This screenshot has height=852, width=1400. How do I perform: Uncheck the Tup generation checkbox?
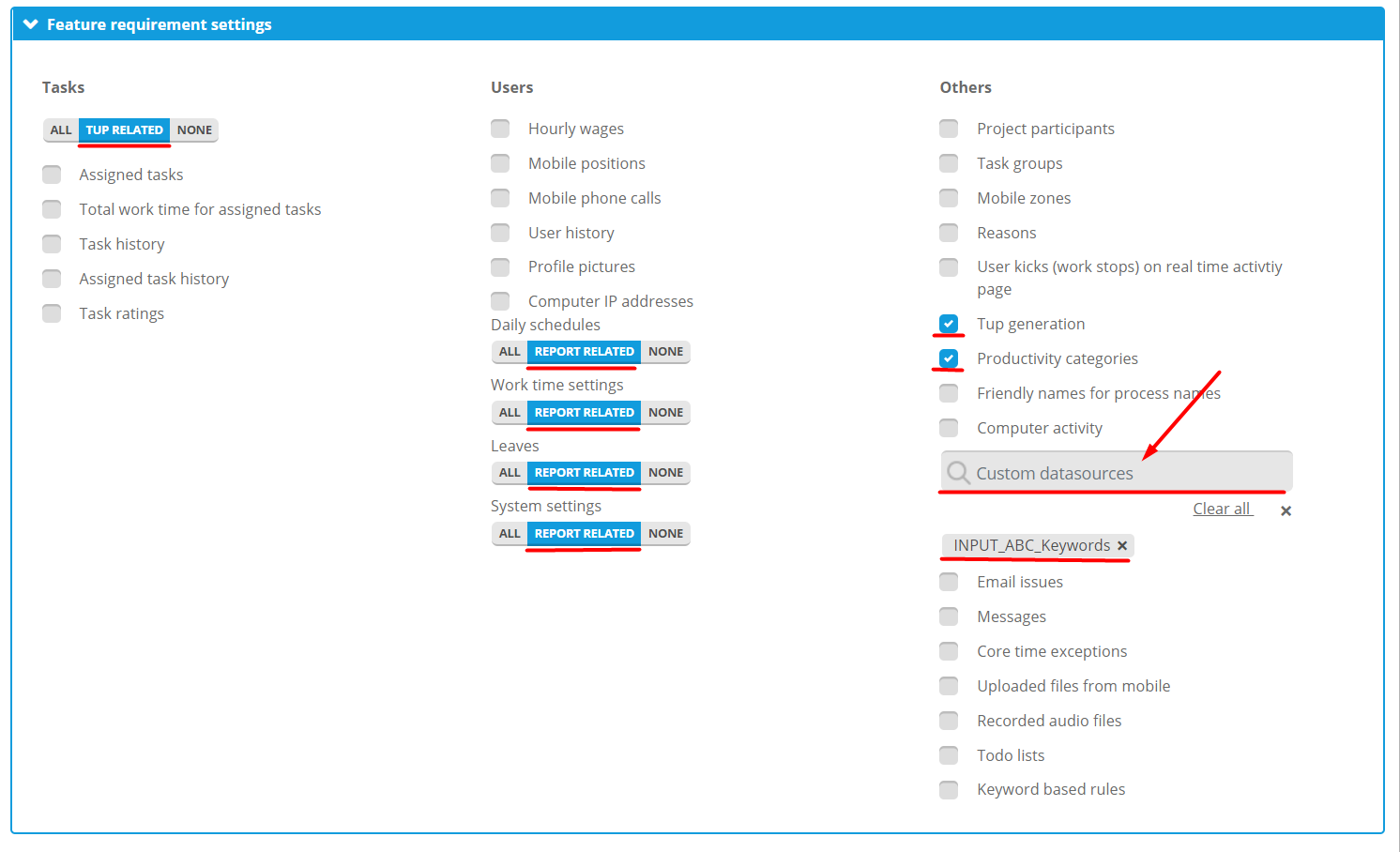tap(949, 324)
